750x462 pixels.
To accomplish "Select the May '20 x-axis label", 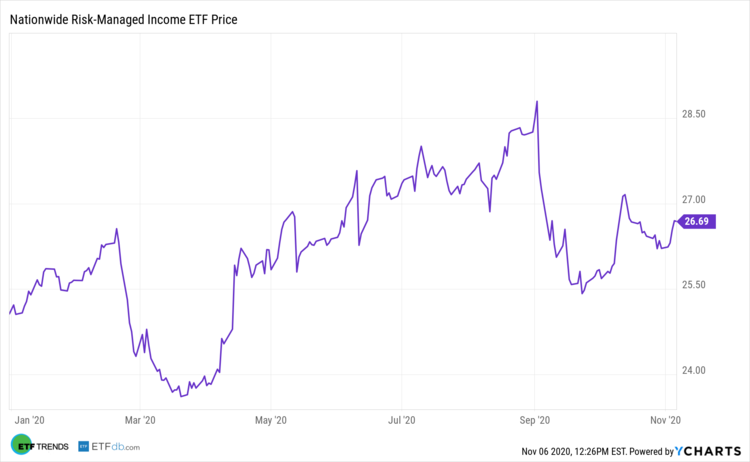I will coord(273,420).
